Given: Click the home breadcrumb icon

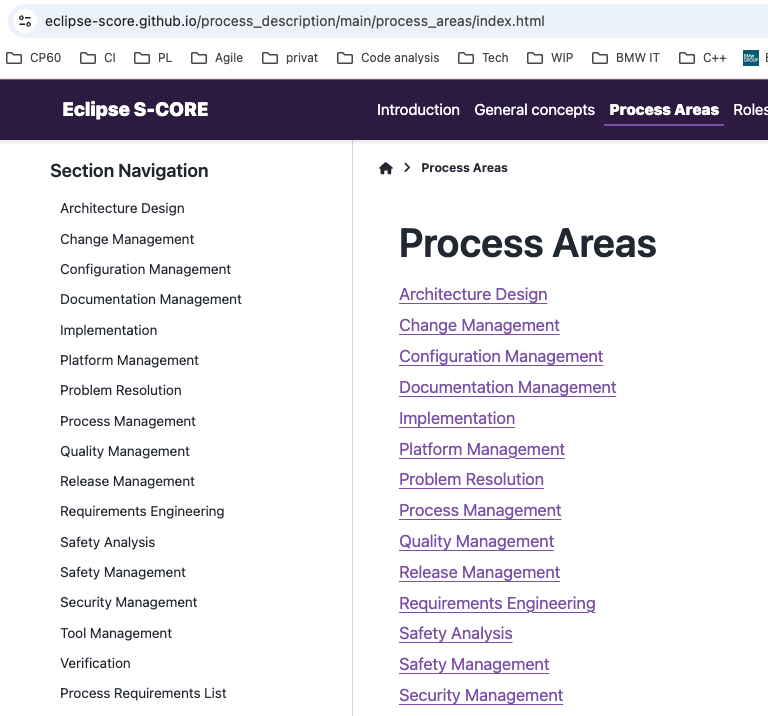Looking at the screenshot, I should [x=386, y=168].
